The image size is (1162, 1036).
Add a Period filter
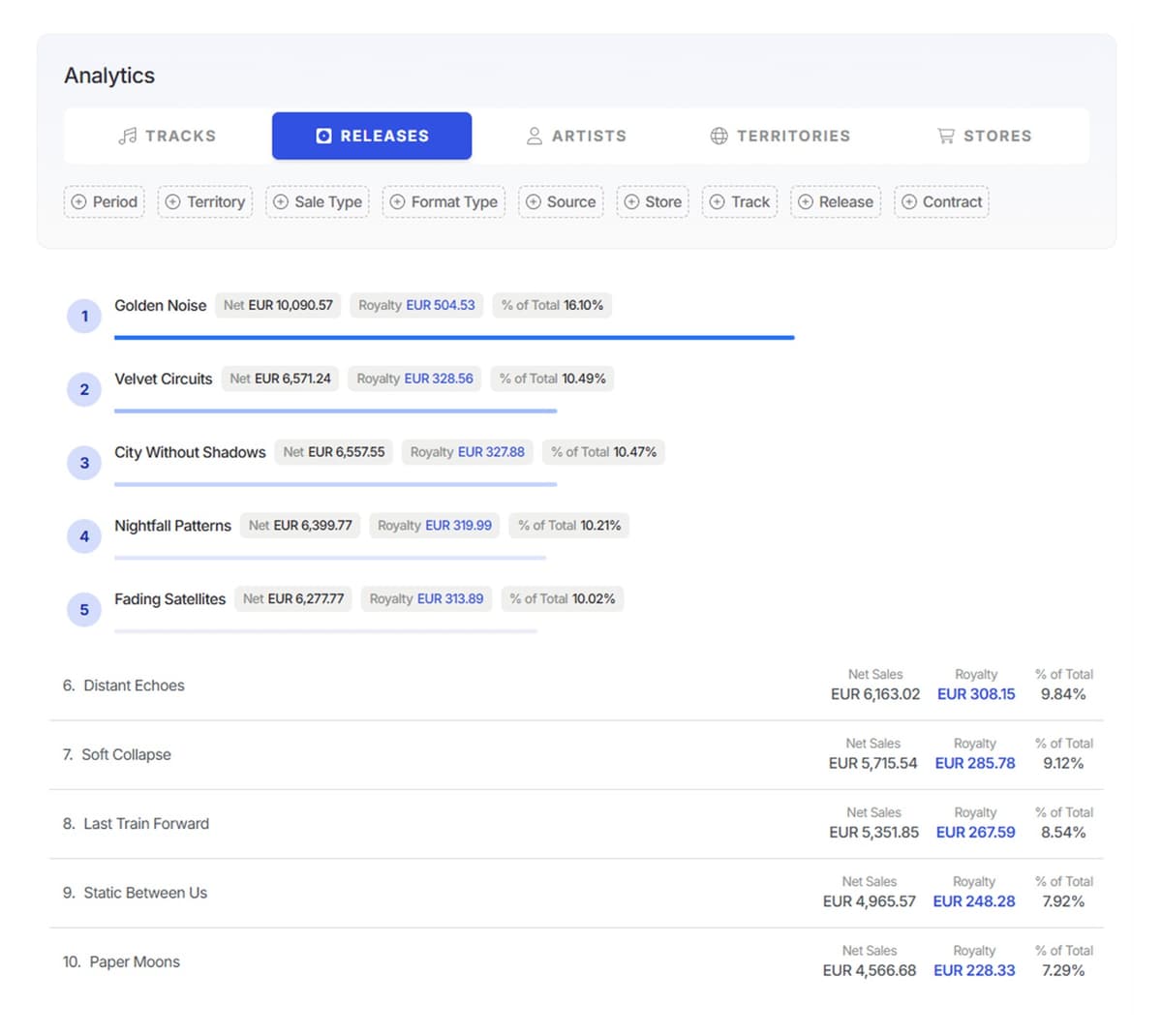pos(105,201)
